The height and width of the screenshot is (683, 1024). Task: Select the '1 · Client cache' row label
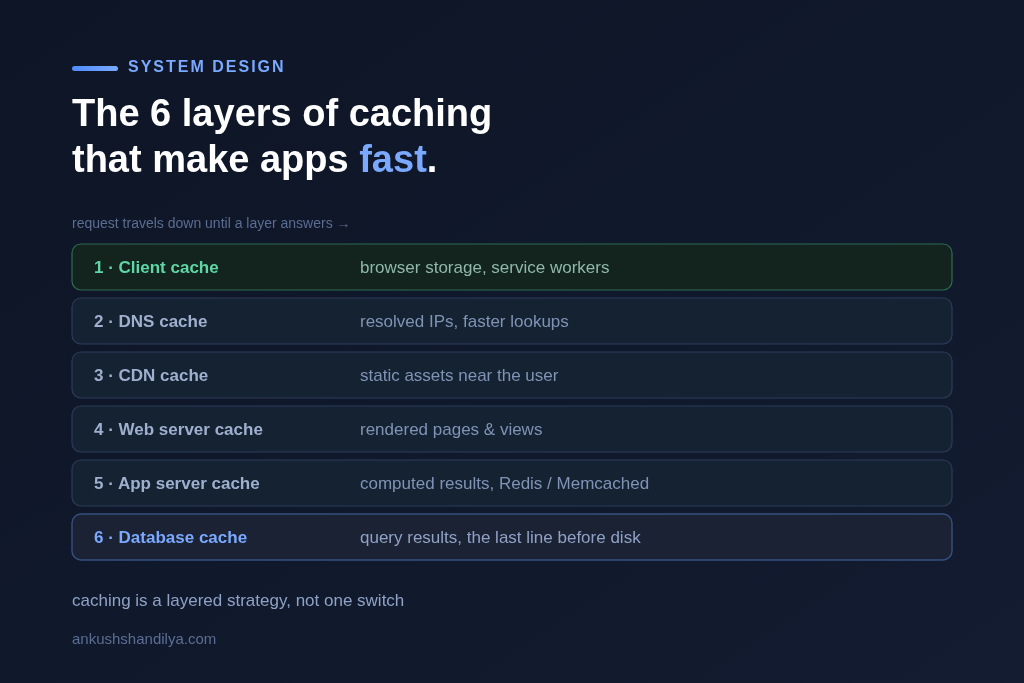click(156, 267)
